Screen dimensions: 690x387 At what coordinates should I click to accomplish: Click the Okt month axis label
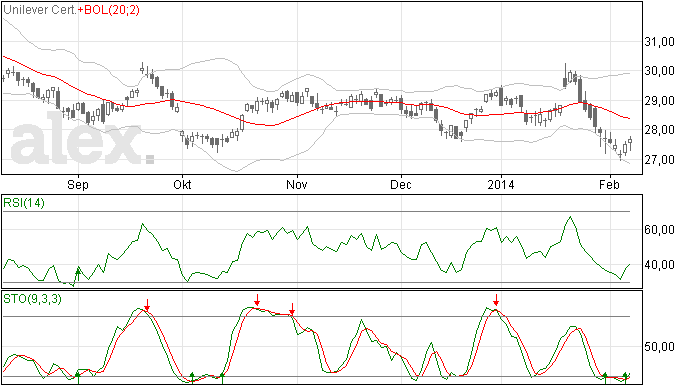pos(182,184)
